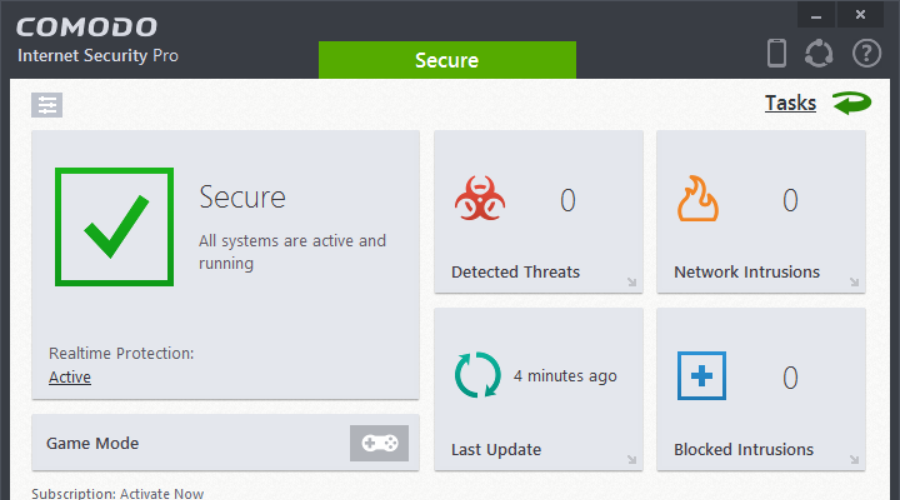Click the refresh/update icon in header
900x500 pixels.
click(818, 53)
